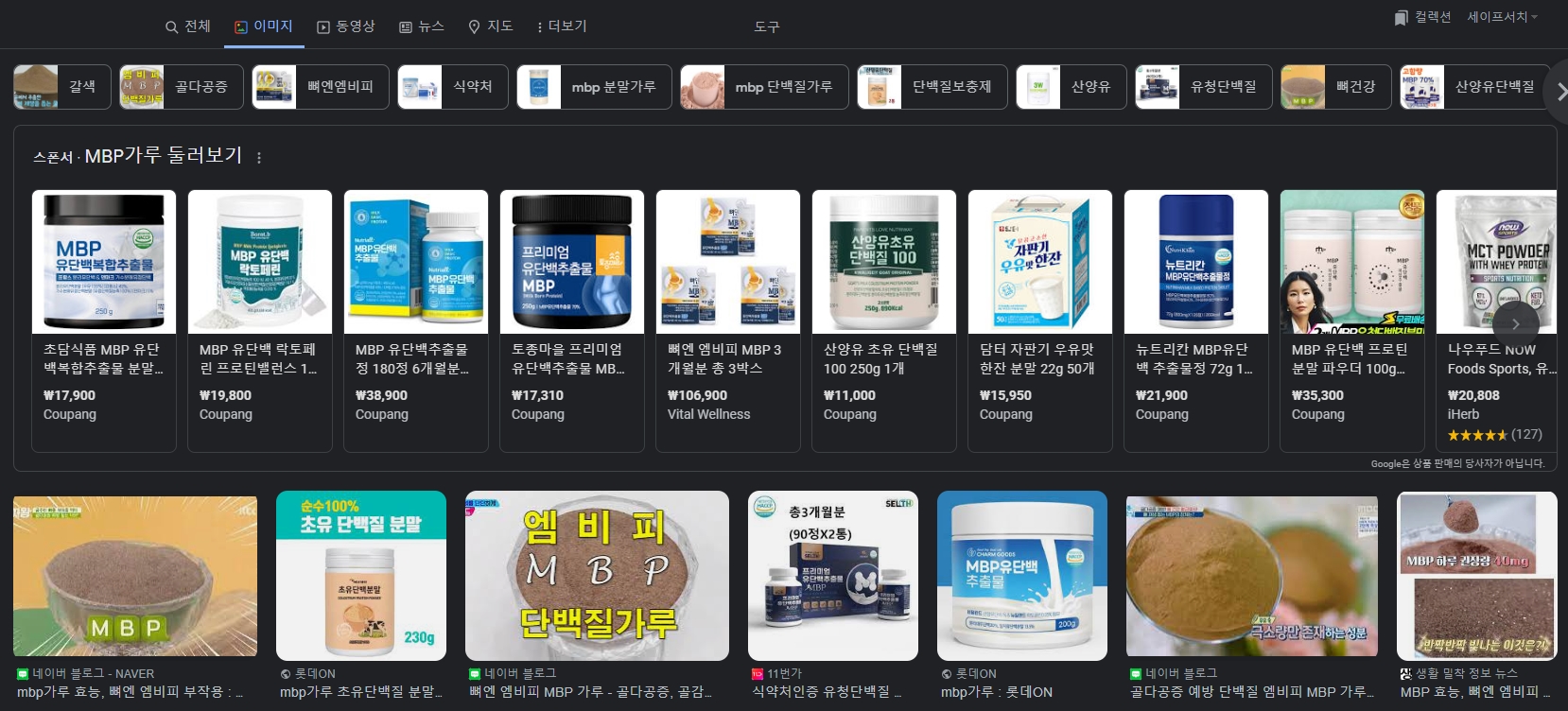Select the mbp 단백질가루 filter chip
The image size is (1568, 711).
[764, 87]
